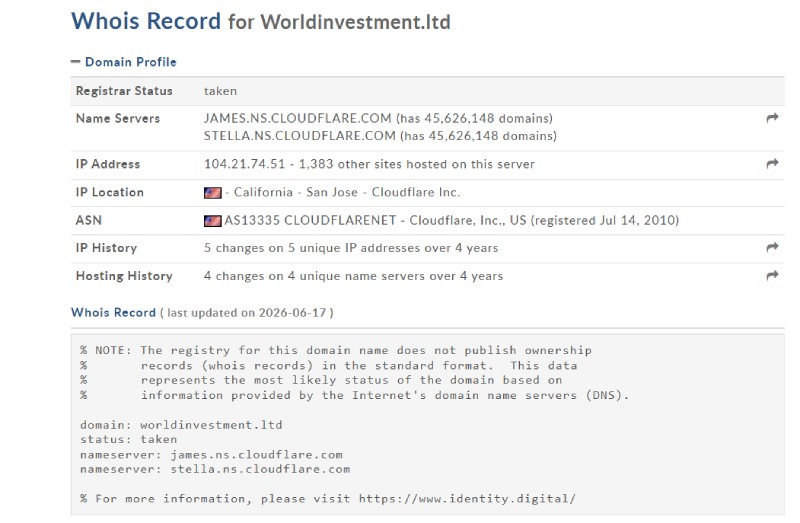Click 'domain: worldinvestment.ltd' line in record
The width and height of the screenshot is (800, 523).
181,425
